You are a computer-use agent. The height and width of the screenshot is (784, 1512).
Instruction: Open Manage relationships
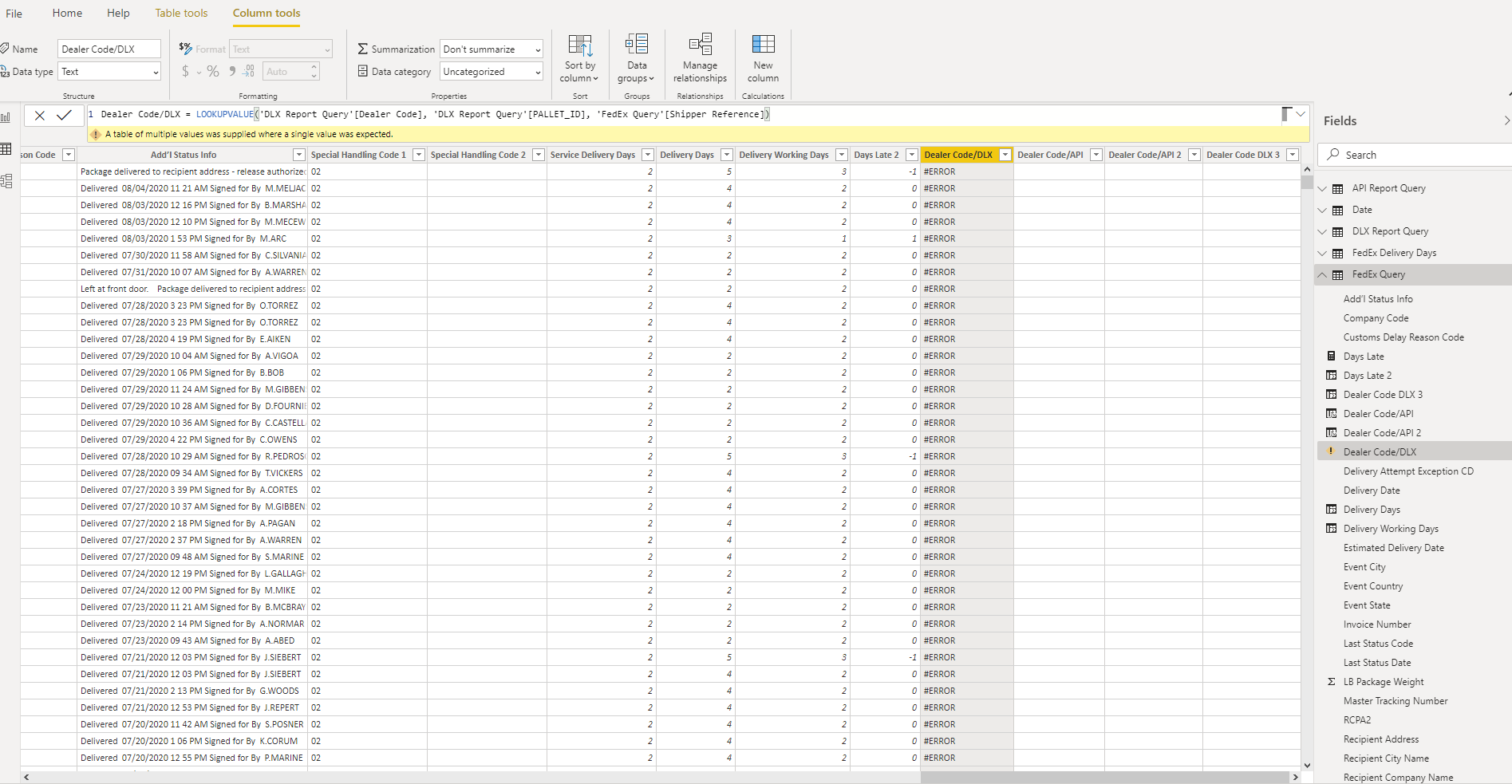click(700, 58)
